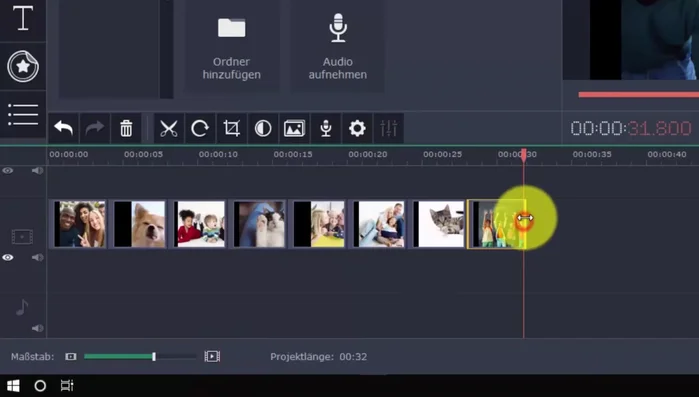The height and width of the screenshot is (397, 699).
Task: Click the zoom-in icon right of scale slider
Action: (212, 356)
